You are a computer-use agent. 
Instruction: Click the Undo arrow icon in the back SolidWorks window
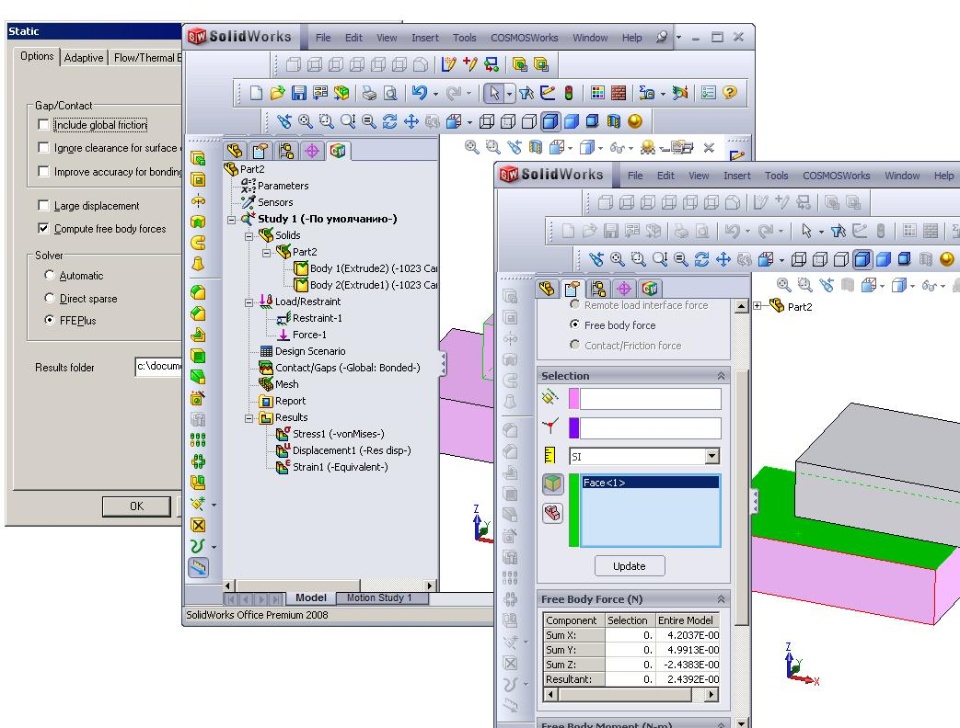(419, 92)
